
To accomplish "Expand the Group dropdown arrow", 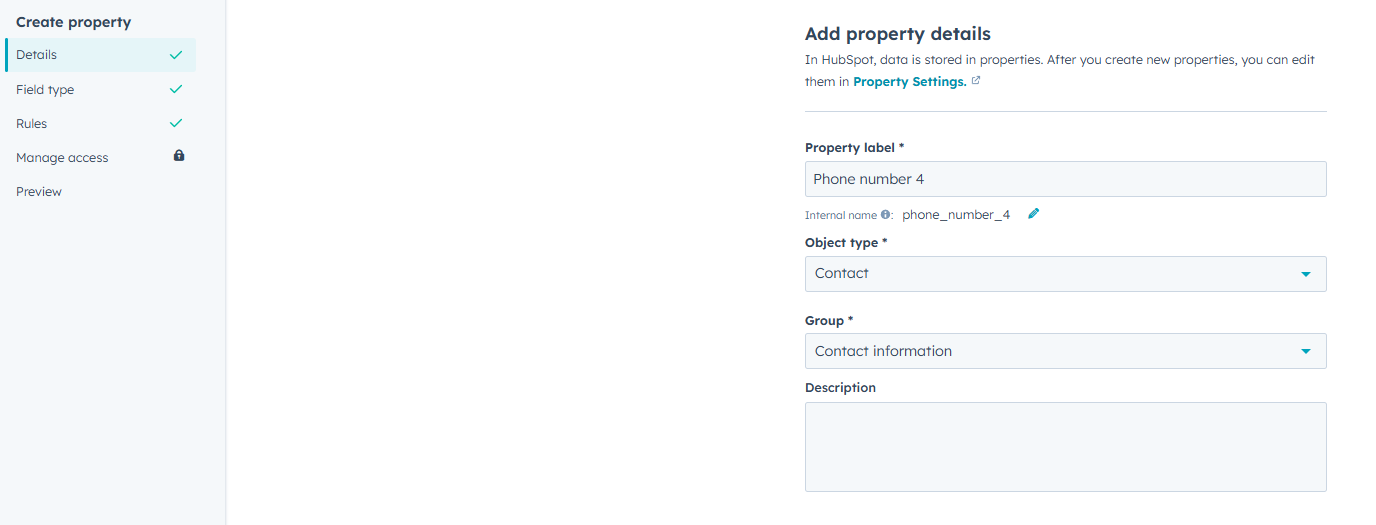I will click(1305, 351).
